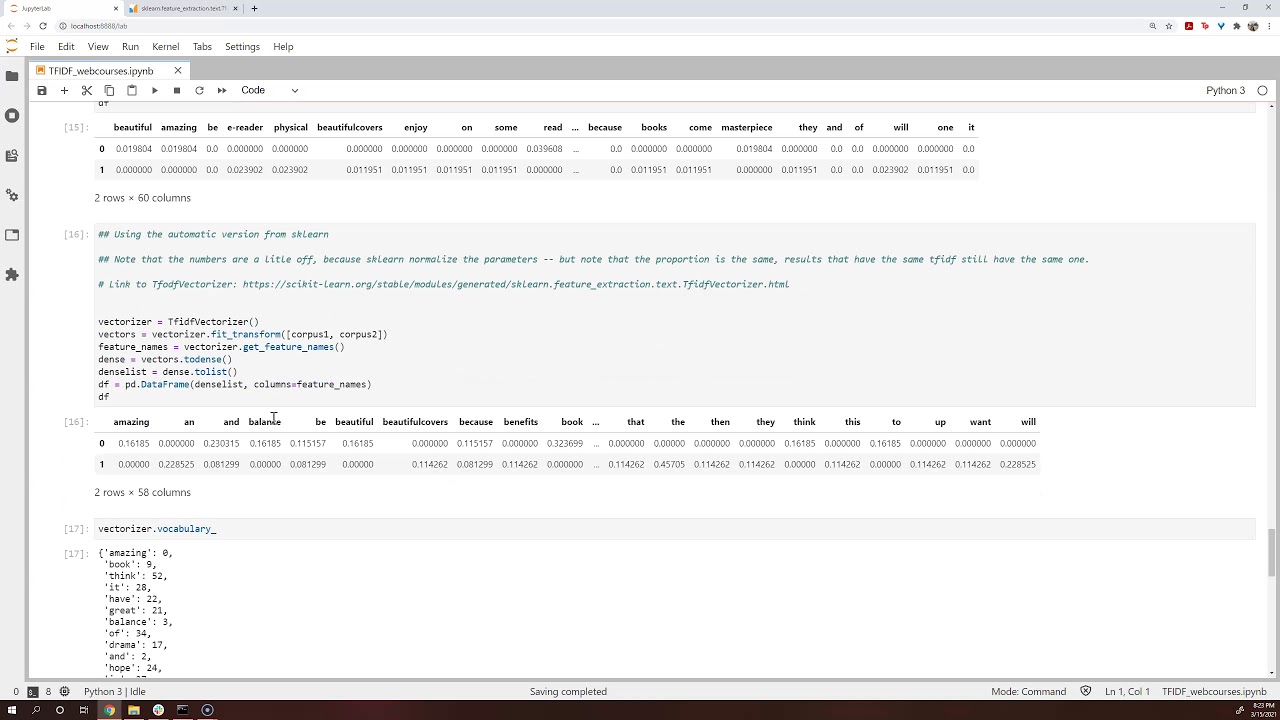Image resolution: width=1280 pixels, height=720 pixels.
Task: Open Extension Manager puzzle sidebar icon
Action: point(12,274)
